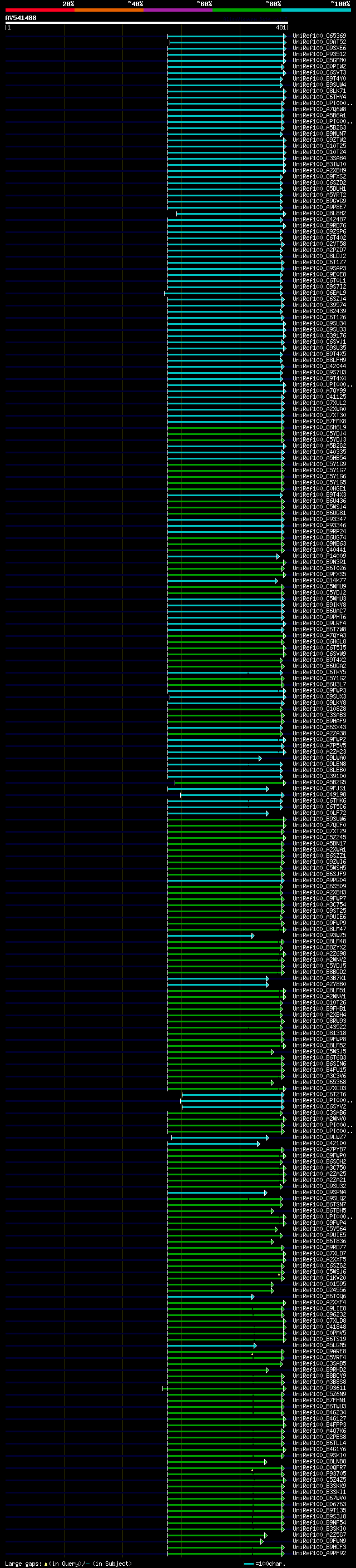Select the UniRef100_B4G234 label

(319, 1413)
